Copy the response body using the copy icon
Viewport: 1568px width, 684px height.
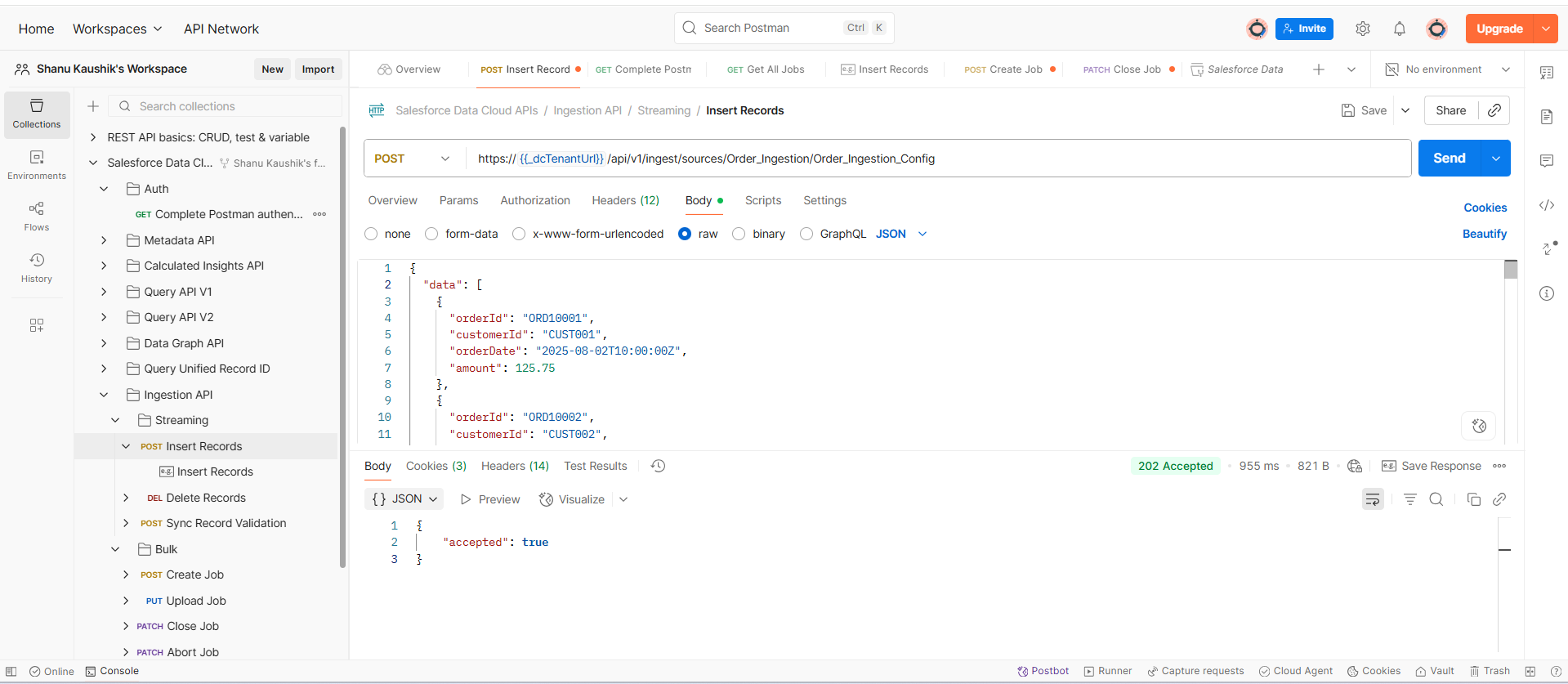1473,499
